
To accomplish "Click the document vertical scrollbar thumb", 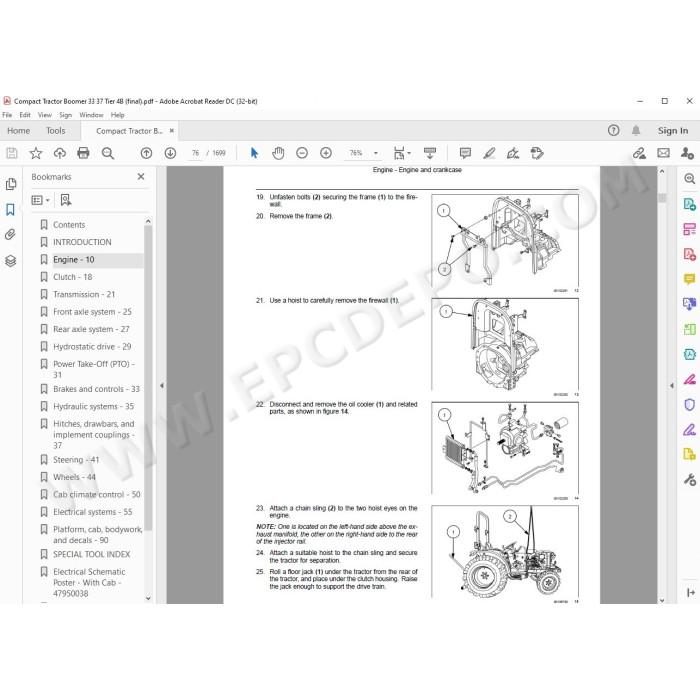I will click(x=662, y=198).
